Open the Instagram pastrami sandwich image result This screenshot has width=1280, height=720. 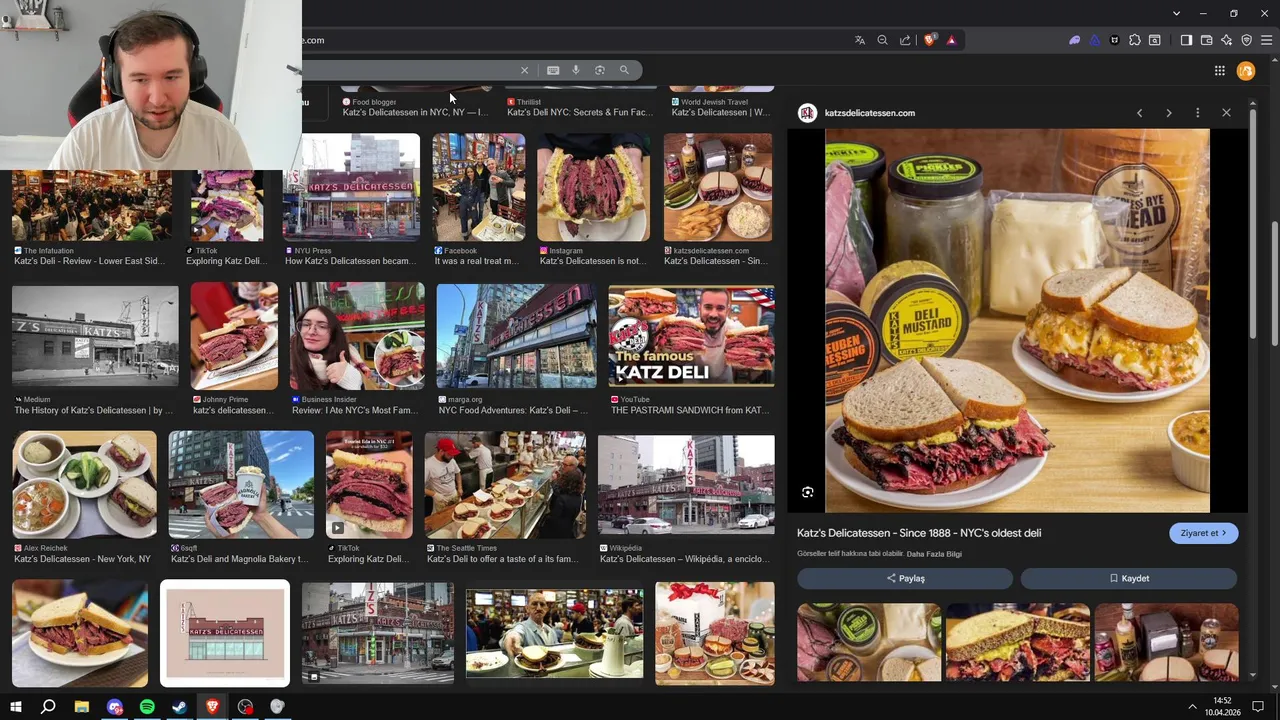coord(593,187)
